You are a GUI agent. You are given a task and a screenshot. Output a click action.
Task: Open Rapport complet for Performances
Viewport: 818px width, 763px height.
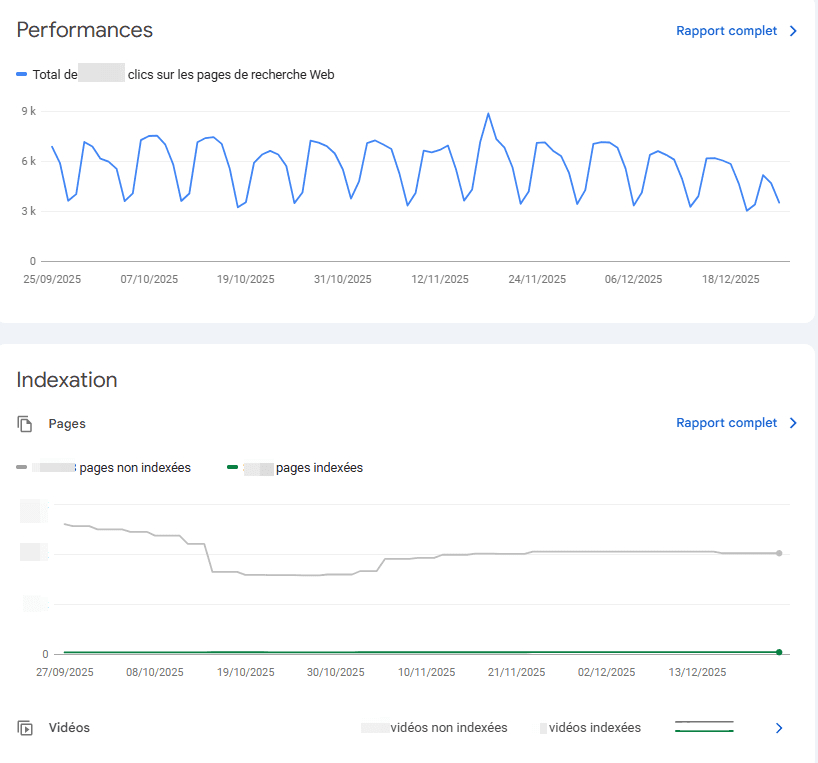[727, 31]
